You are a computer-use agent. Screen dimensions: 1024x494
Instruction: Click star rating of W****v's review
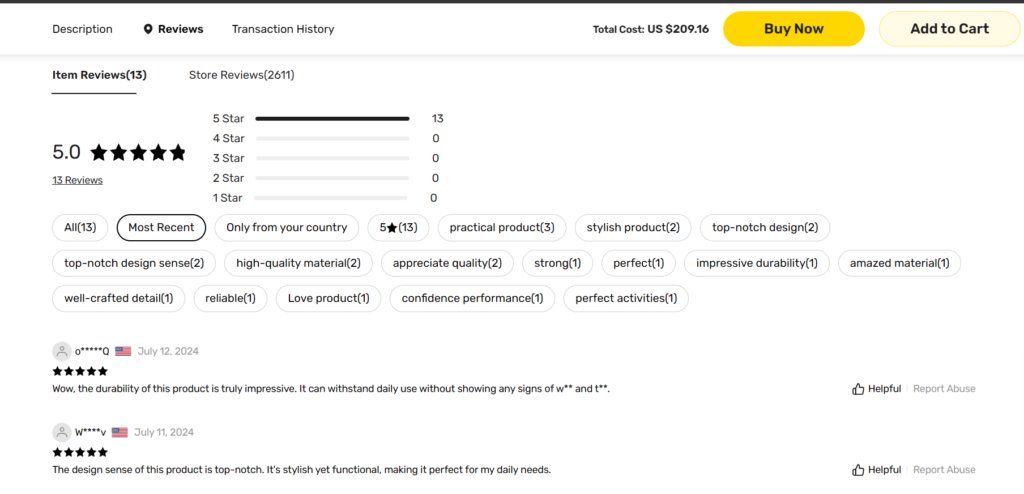point(80,452)
